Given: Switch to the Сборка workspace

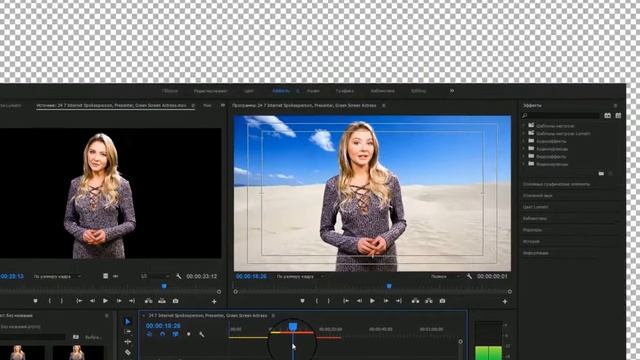Looking at the screenshot, I should (170, 91).
